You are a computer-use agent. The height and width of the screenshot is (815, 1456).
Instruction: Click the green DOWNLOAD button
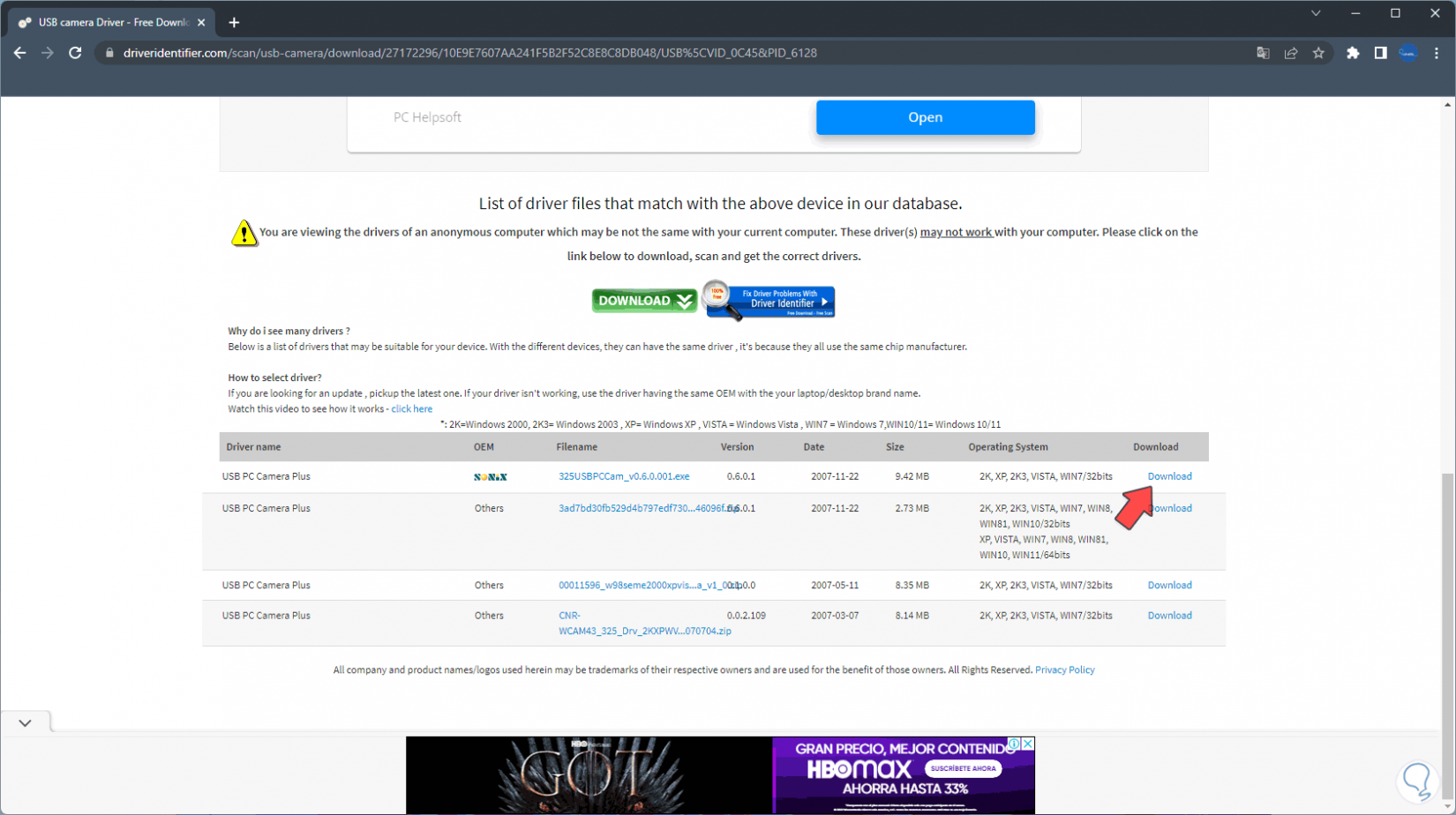[644, 301]
